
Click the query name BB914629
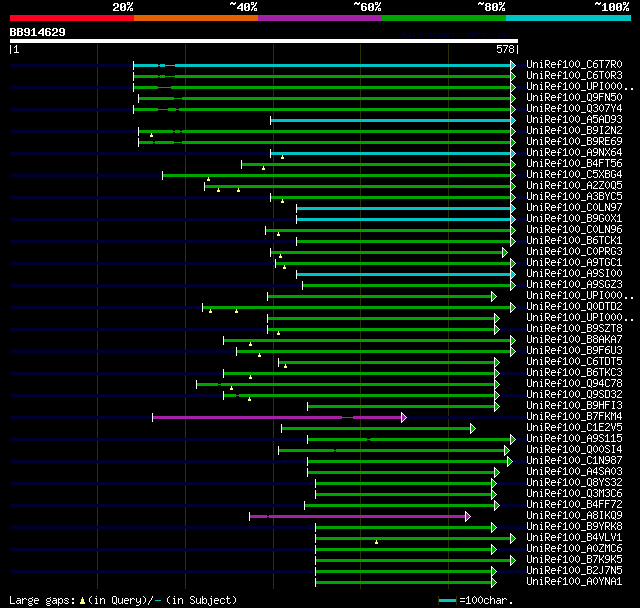(38, 32)
